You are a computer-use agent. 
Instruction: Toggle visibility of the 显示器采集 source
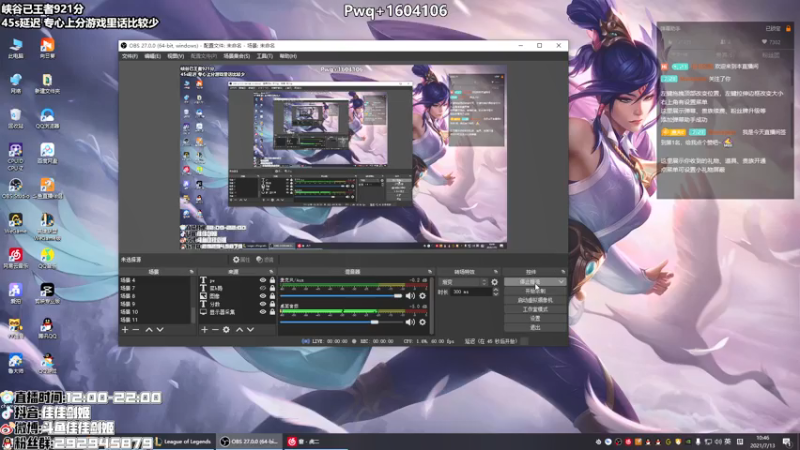coord(263,312)
